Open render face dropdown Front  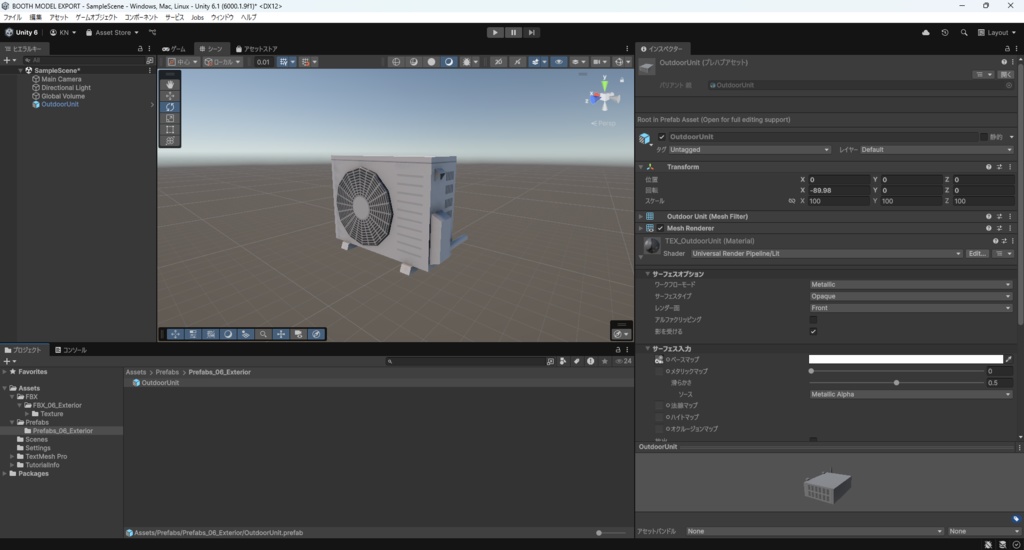click(910, 308)
